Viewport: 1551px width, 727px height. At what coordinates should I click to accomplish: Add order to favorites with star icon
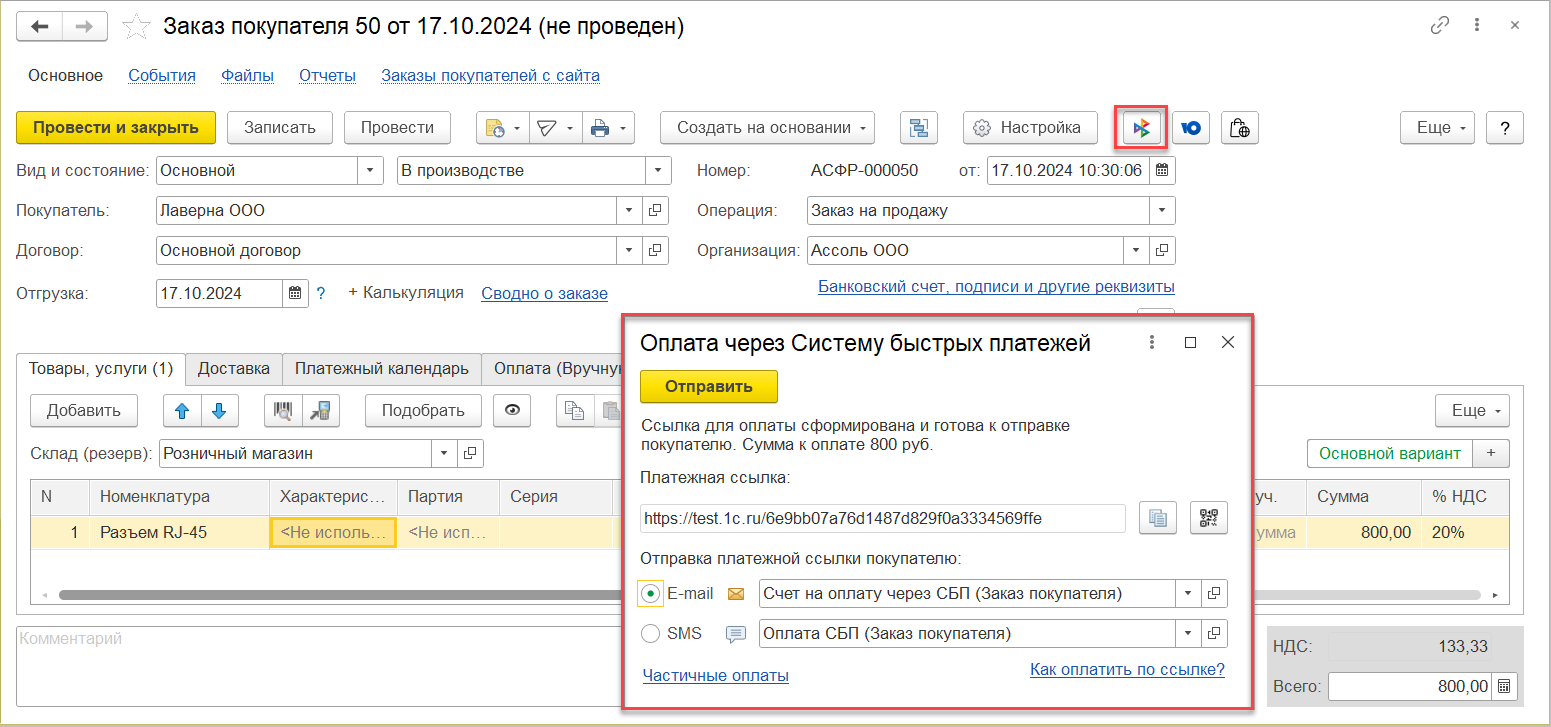click(136, 27)
